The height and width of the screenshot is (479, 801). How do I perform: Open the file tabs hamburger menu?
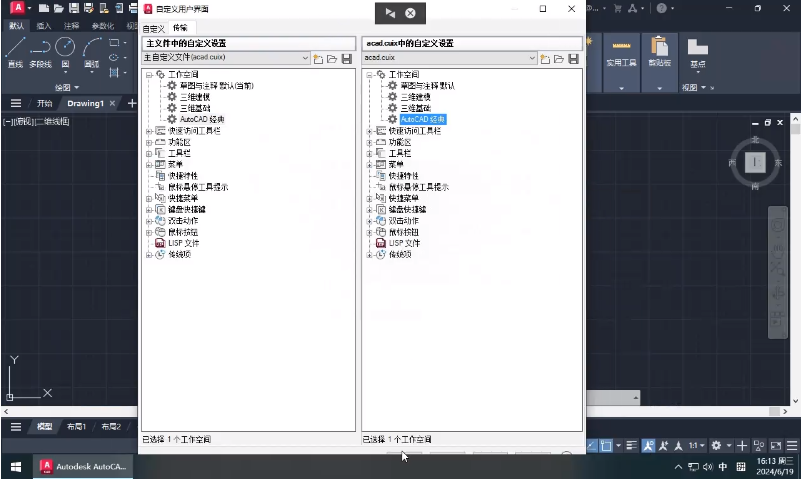point(16,103)
